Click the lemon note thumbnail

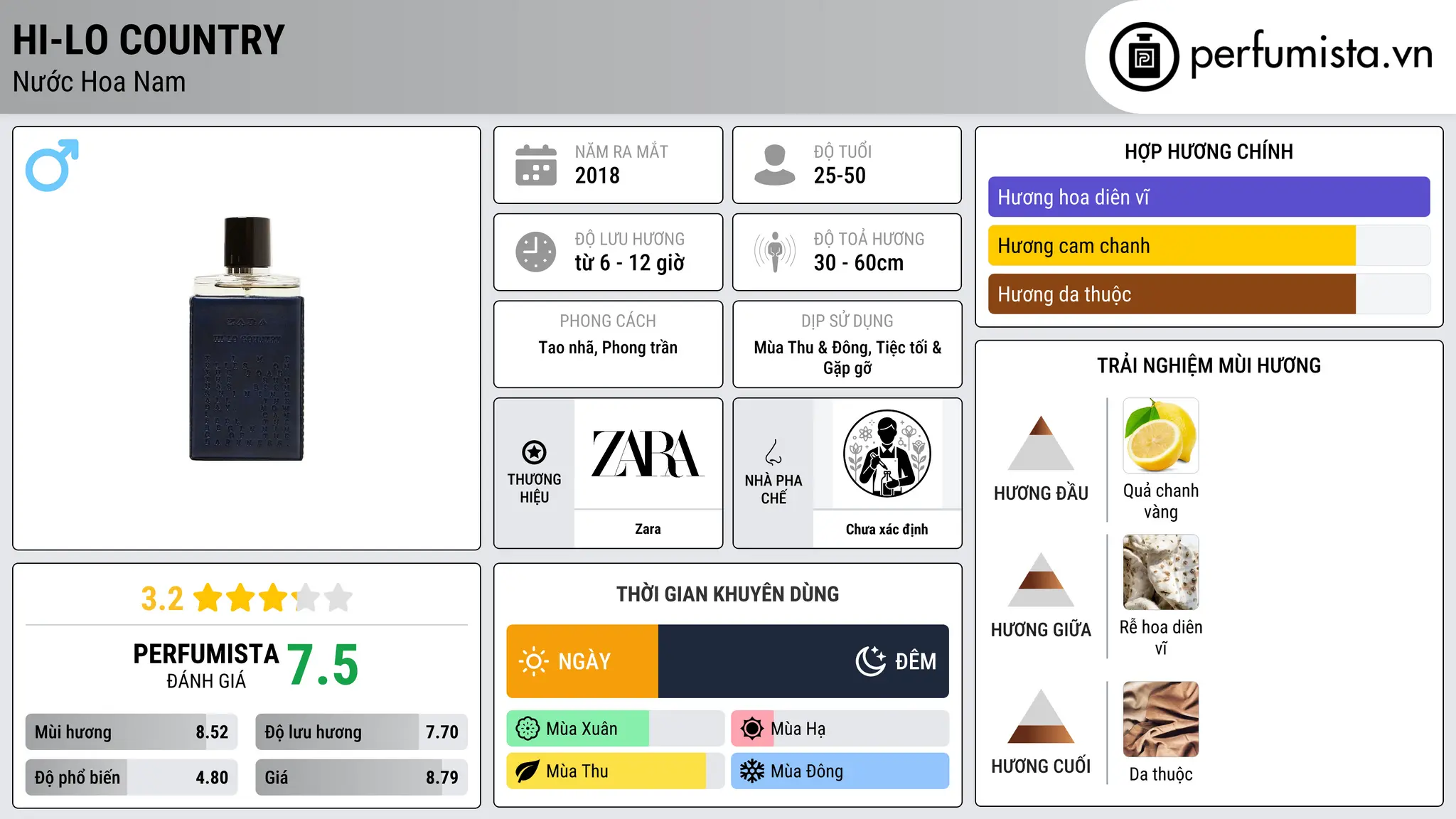pyautogui.click(x=1161, y=436)
